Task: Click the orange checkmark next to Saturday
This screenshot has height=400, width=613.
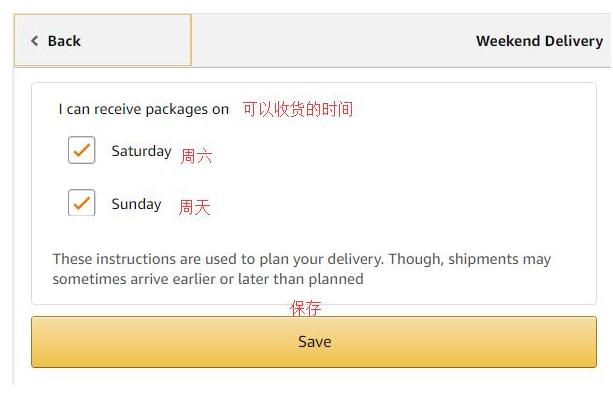Action: pyautogui.click(x=82, y=150)
